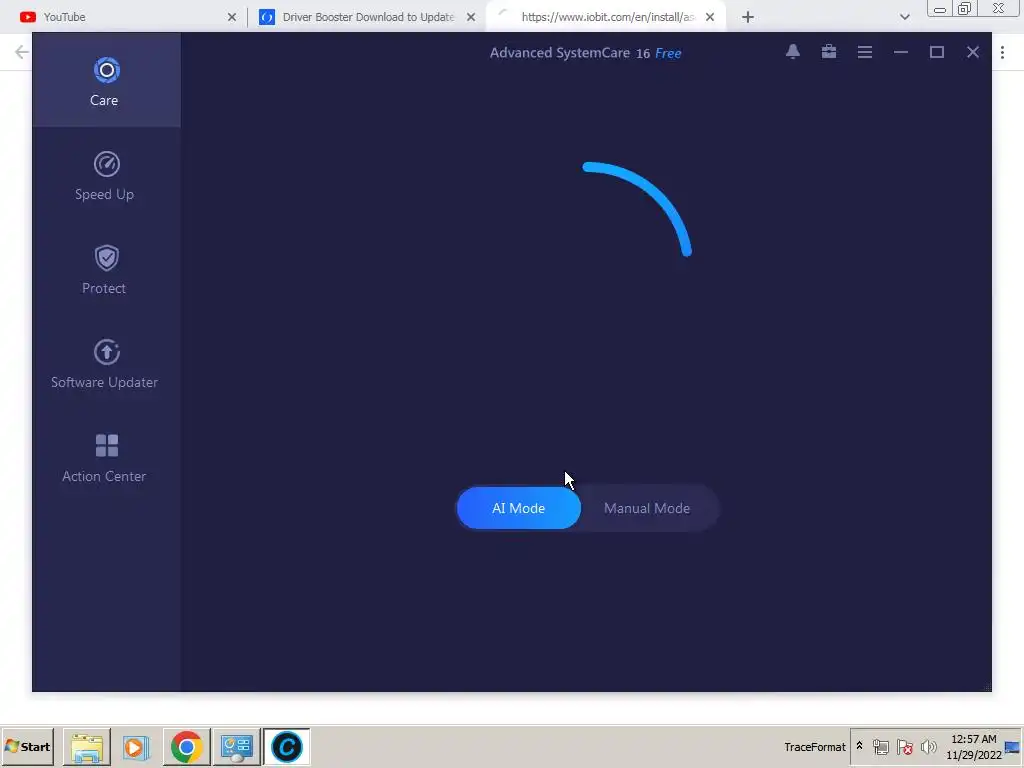The image size is (1024, 768).
Task: Open a new browser tab
Action: [748, 17]
